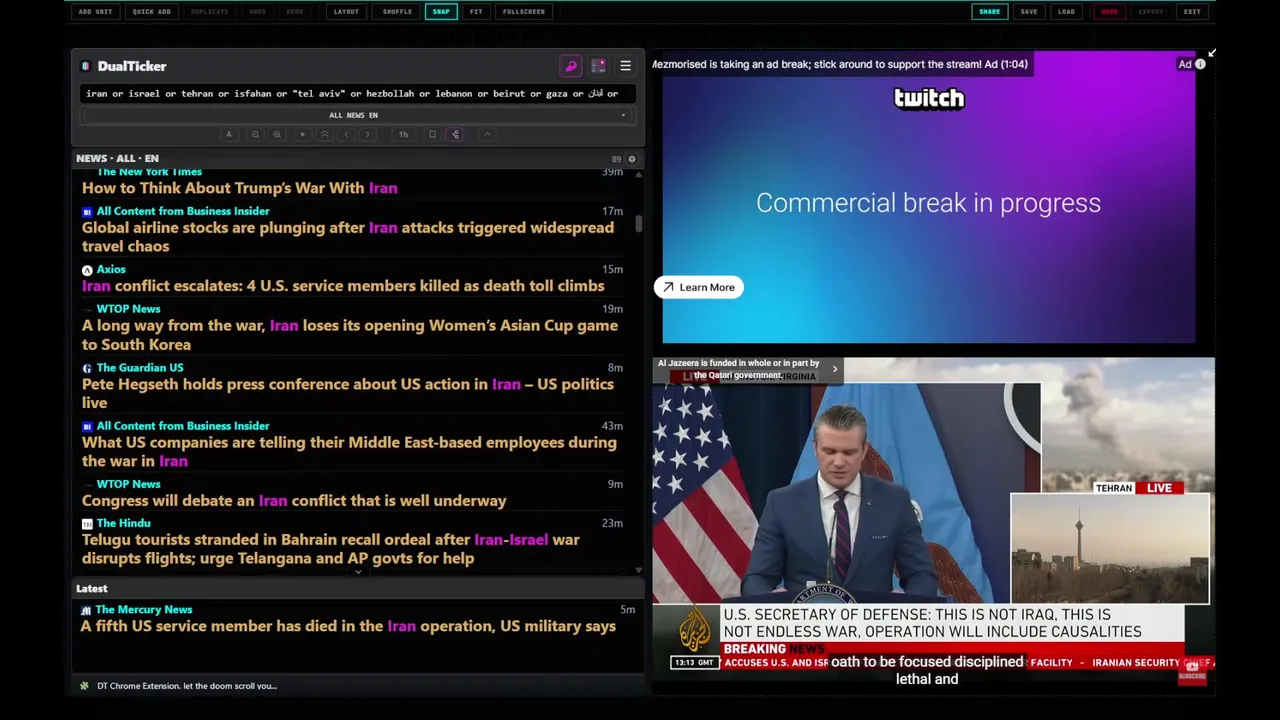Click the DualTicker logo icon
Image resolution: width=1280 pixels, height=720 pixels.
(86, 66)
